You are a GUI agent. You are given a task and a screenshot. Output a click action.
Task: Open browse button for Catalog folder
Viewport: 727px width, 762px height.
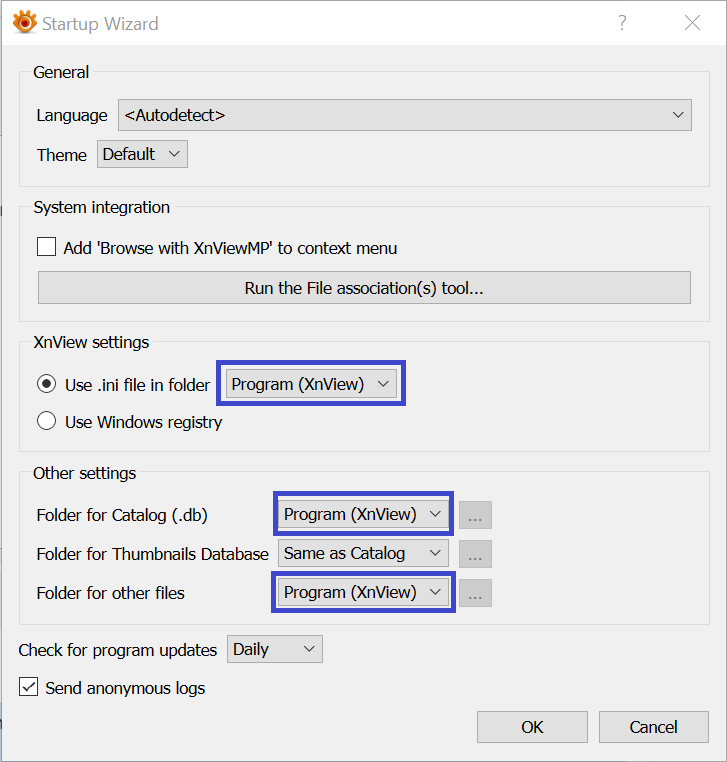475,515
